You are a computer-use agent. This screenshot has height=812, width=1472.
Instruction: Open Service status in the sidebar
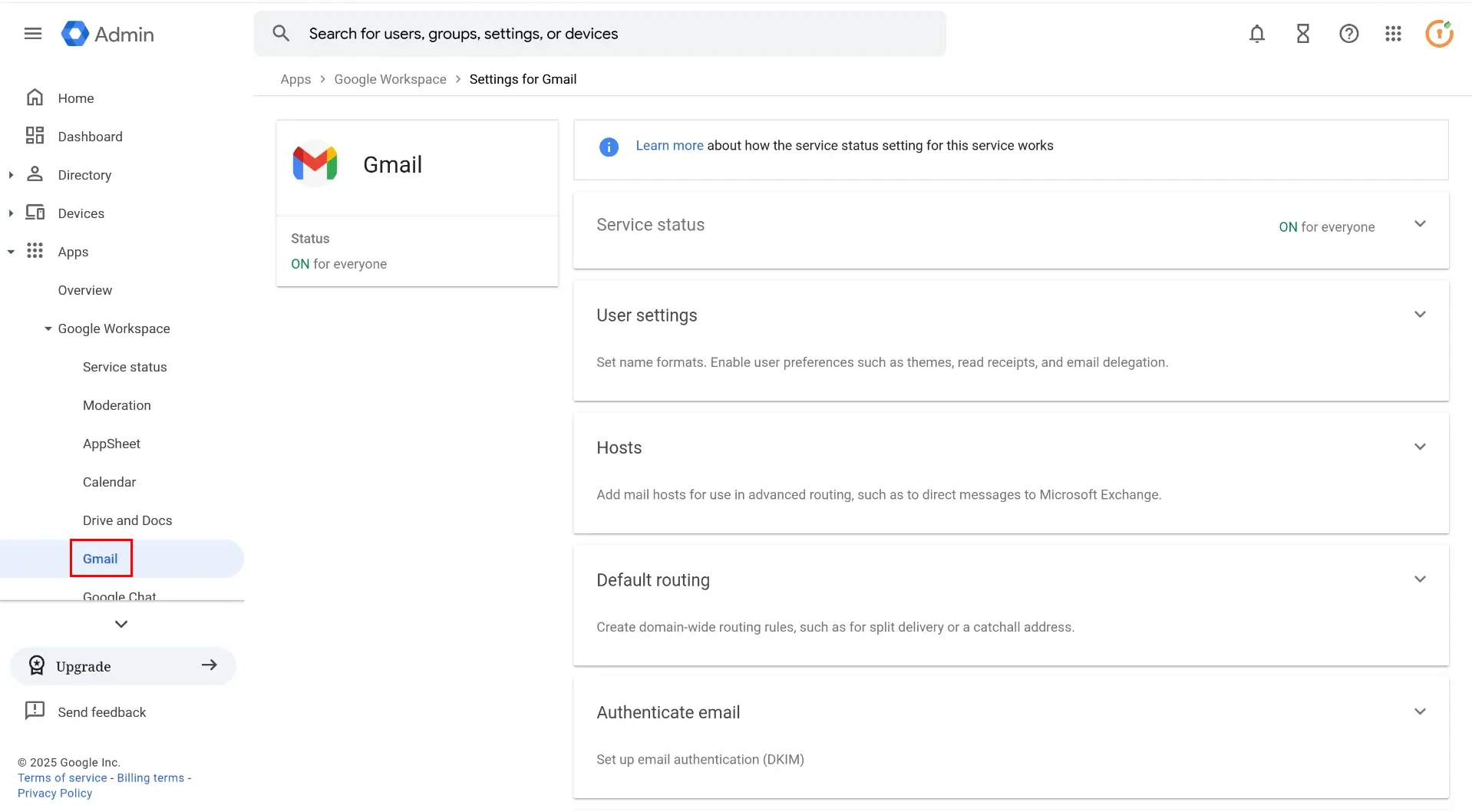[x=125, y=367]
